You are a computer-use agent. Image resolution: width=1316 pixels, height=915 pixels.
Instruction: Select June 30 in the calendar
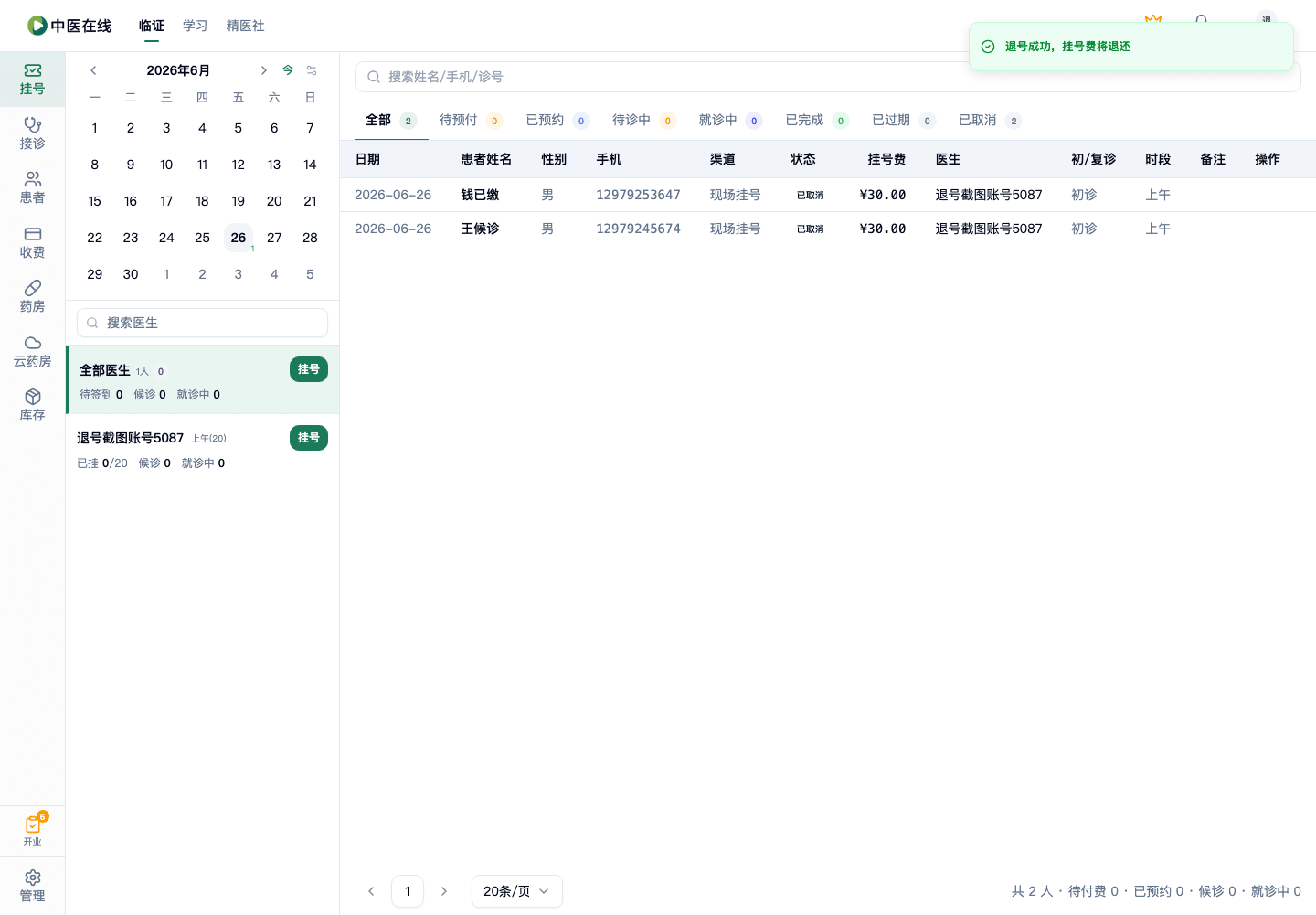click(x=131, y=274)
